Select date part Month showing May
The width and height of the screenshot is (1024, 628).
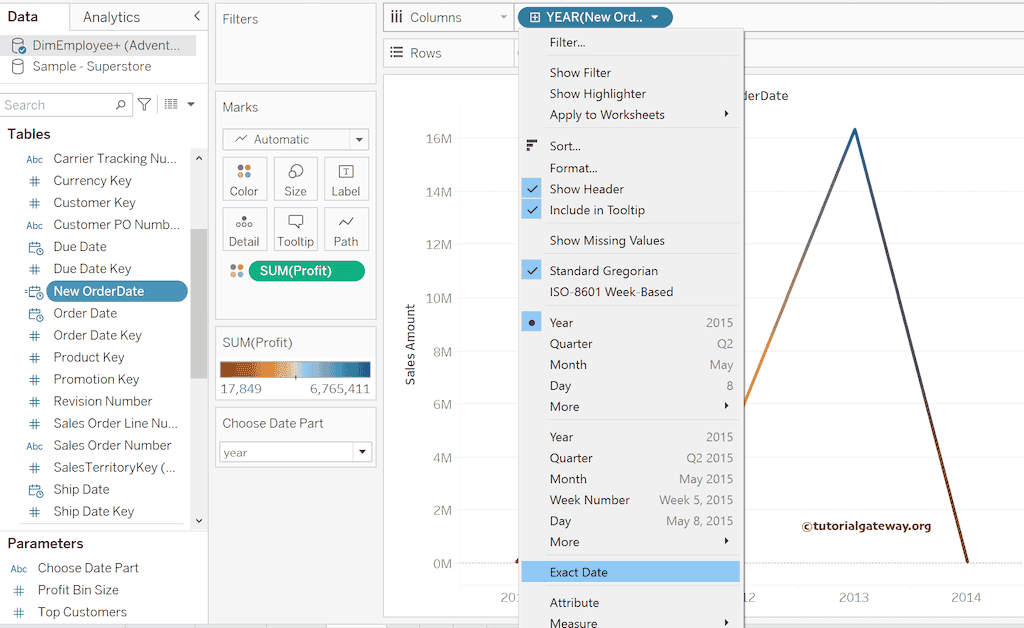pos(630,364)
